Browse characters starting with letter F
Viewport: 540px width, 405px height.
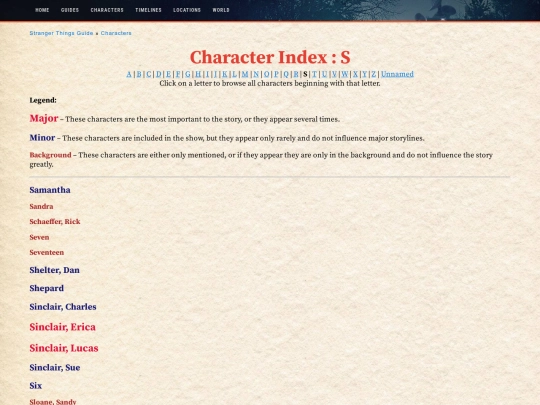click(x=178, y=74)
